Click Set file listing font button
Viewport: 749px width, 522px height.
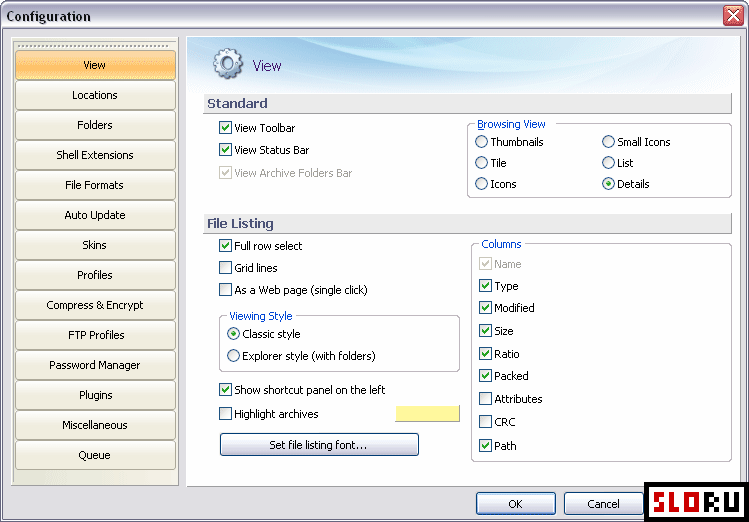click(319, 445)
